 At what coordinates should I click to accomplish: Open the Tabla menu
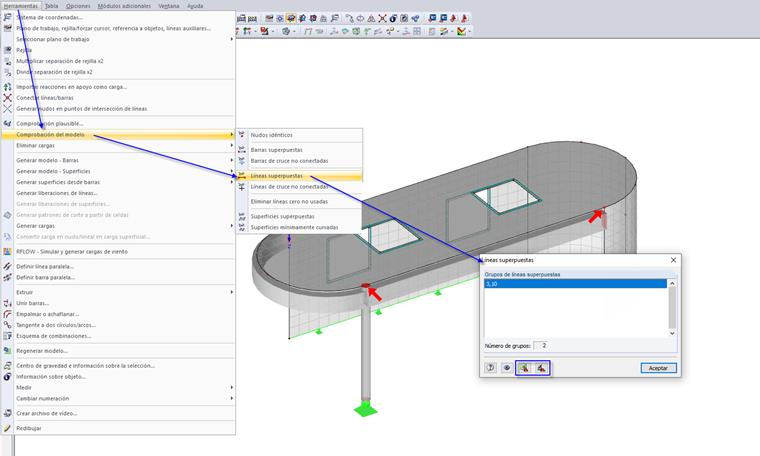point(51,6)
